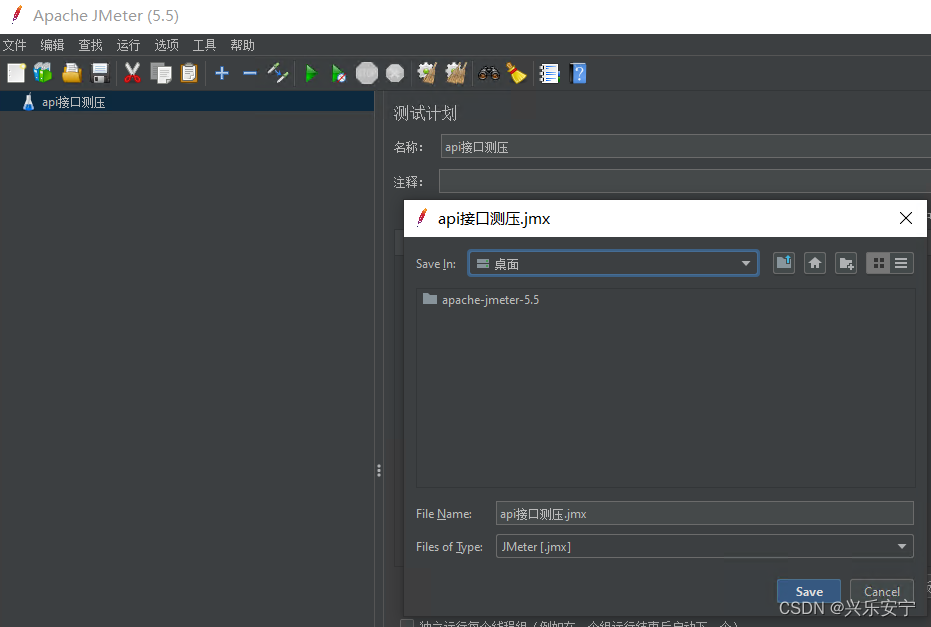The image size is (931, 627).
Task: Click the Search binoculars icon
Action: click(489, 73)
